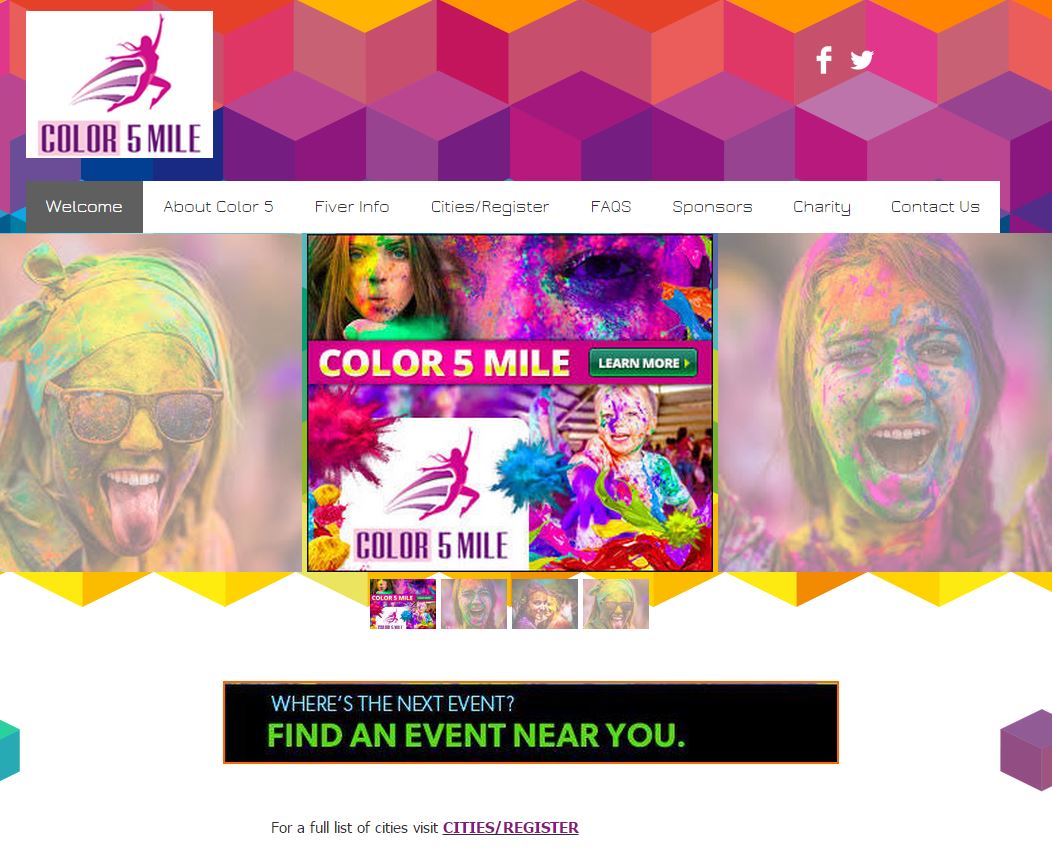
Task: Open the Twitter bird icon link
Action: [x=861, y=60]
